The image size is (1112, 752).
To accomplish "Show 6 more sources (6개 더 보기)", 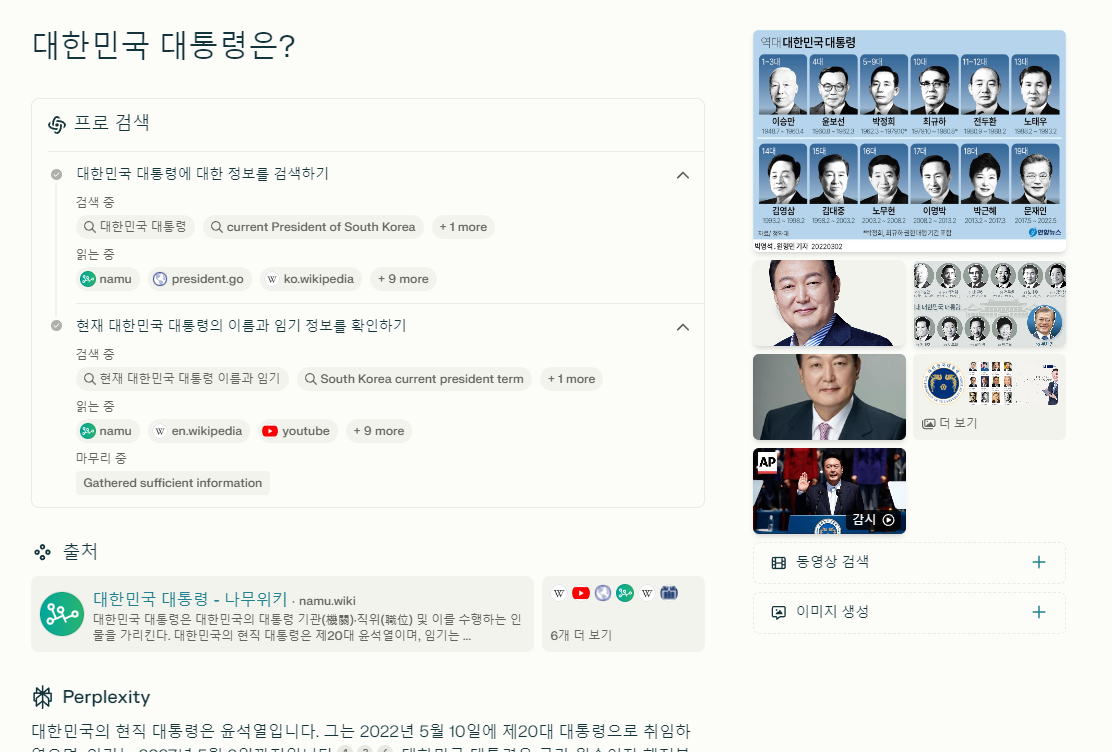I will [x=581, y=635].
